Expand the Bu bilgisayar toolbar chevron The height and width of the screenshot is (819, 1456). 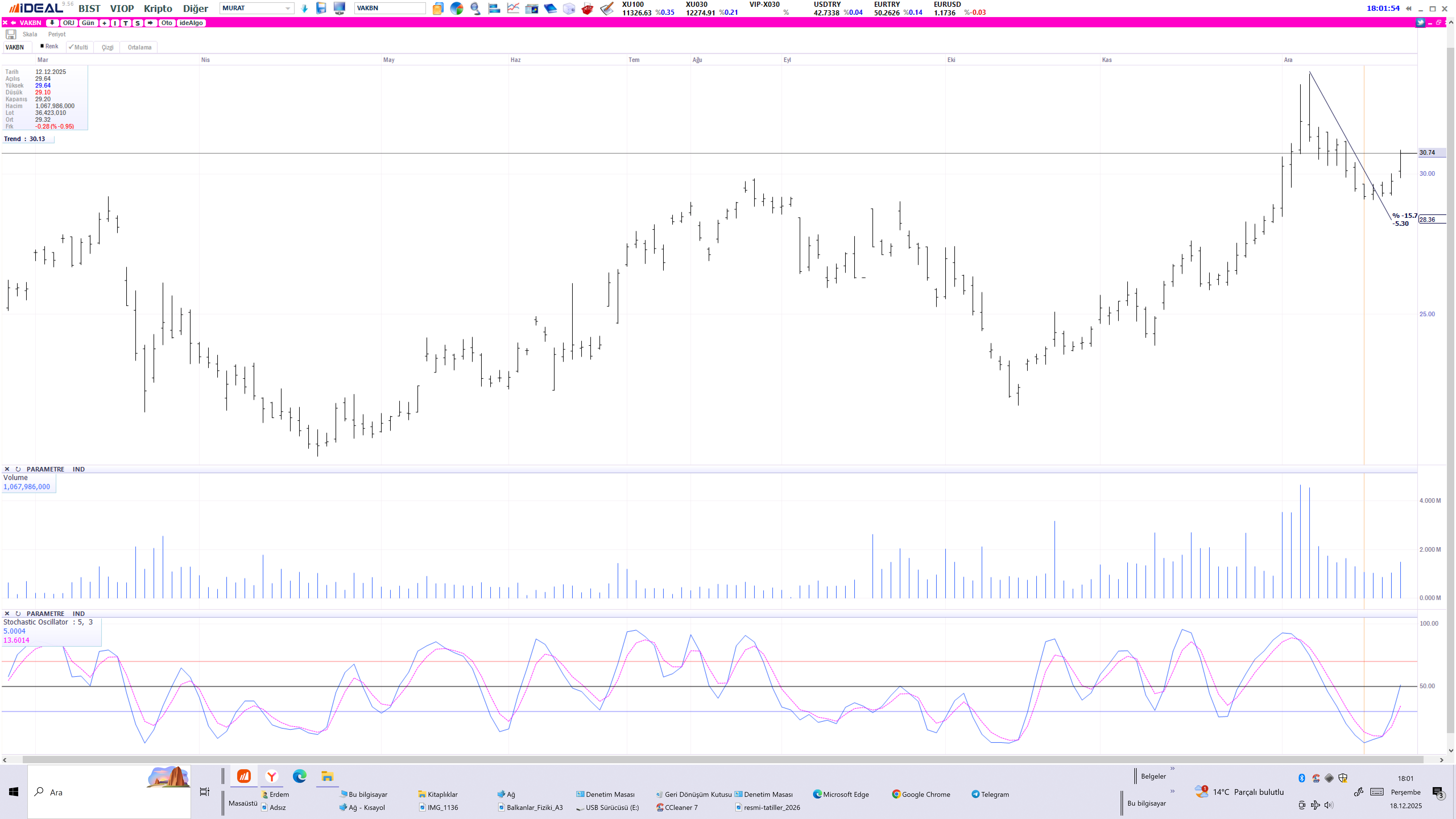pos(1173,791)
